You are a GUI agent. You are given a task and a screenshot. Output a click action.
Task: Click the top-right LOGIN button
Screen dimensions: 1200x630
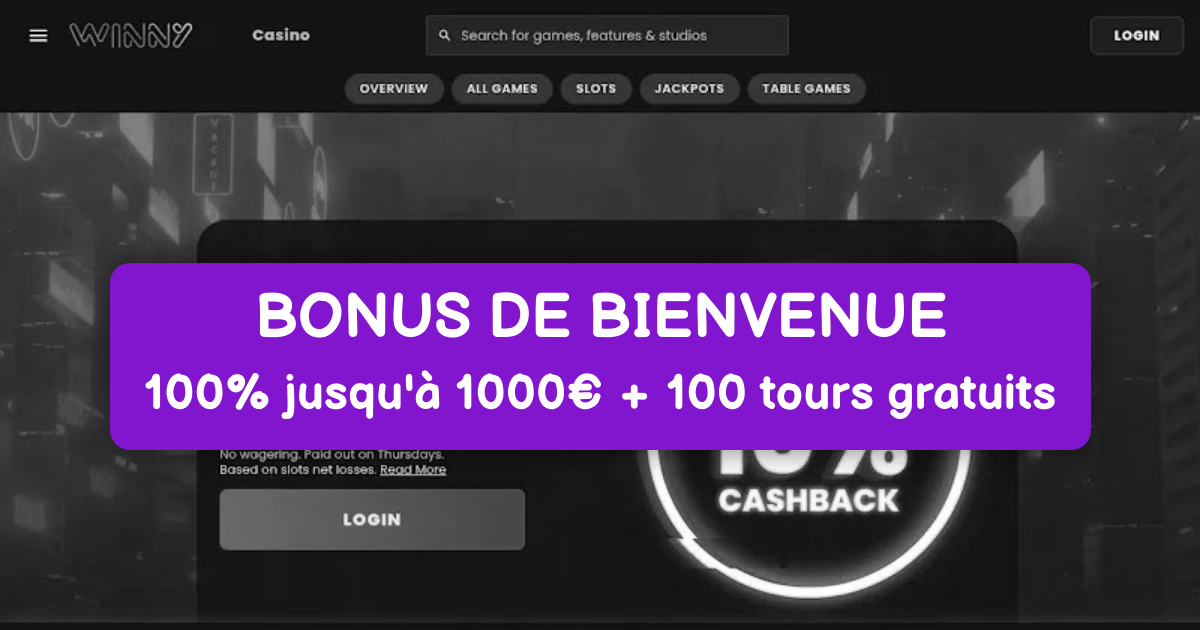coord(1137,35)
